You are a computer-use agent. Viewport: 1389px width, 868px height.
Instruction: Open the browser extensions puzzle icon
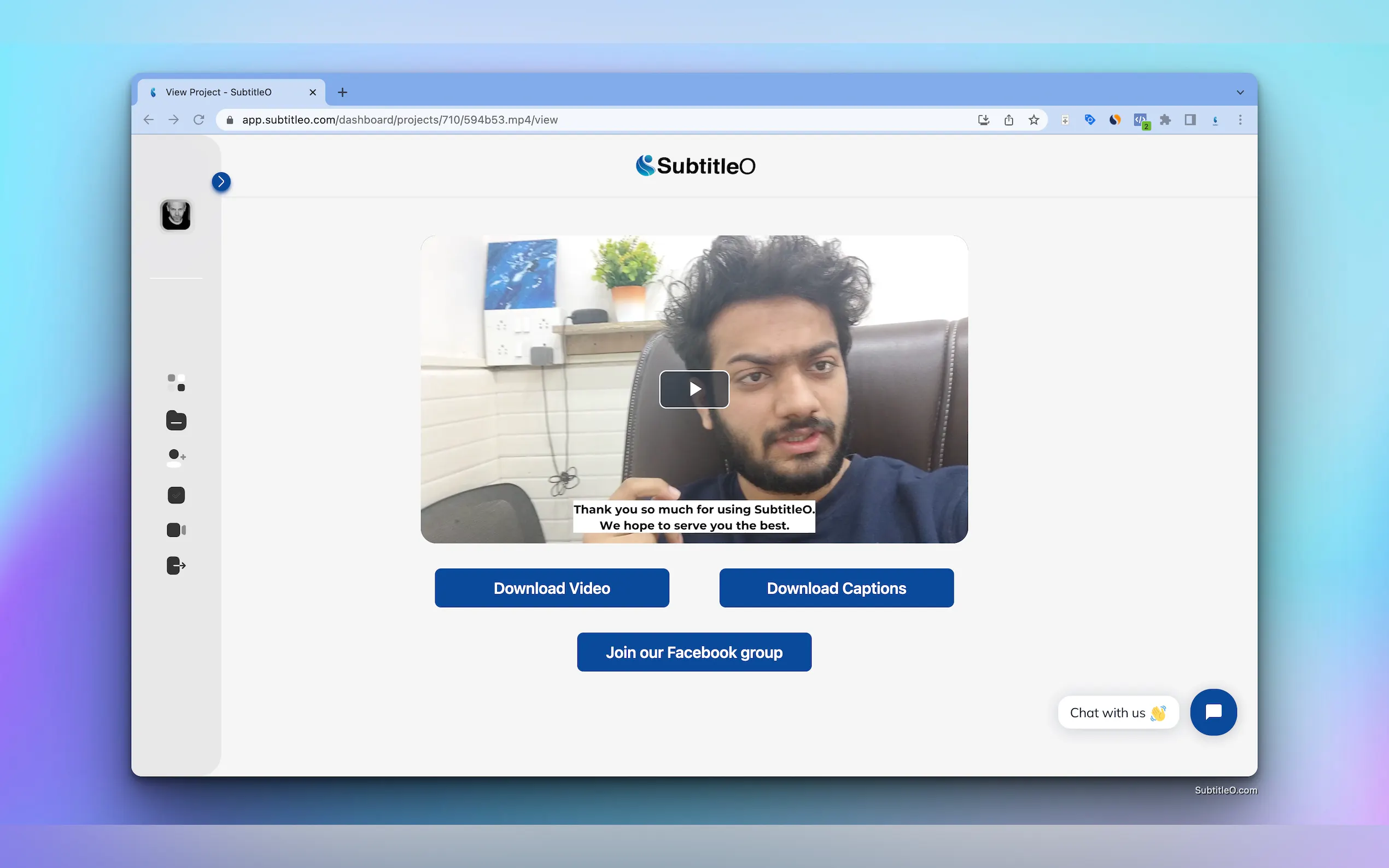1165,120
